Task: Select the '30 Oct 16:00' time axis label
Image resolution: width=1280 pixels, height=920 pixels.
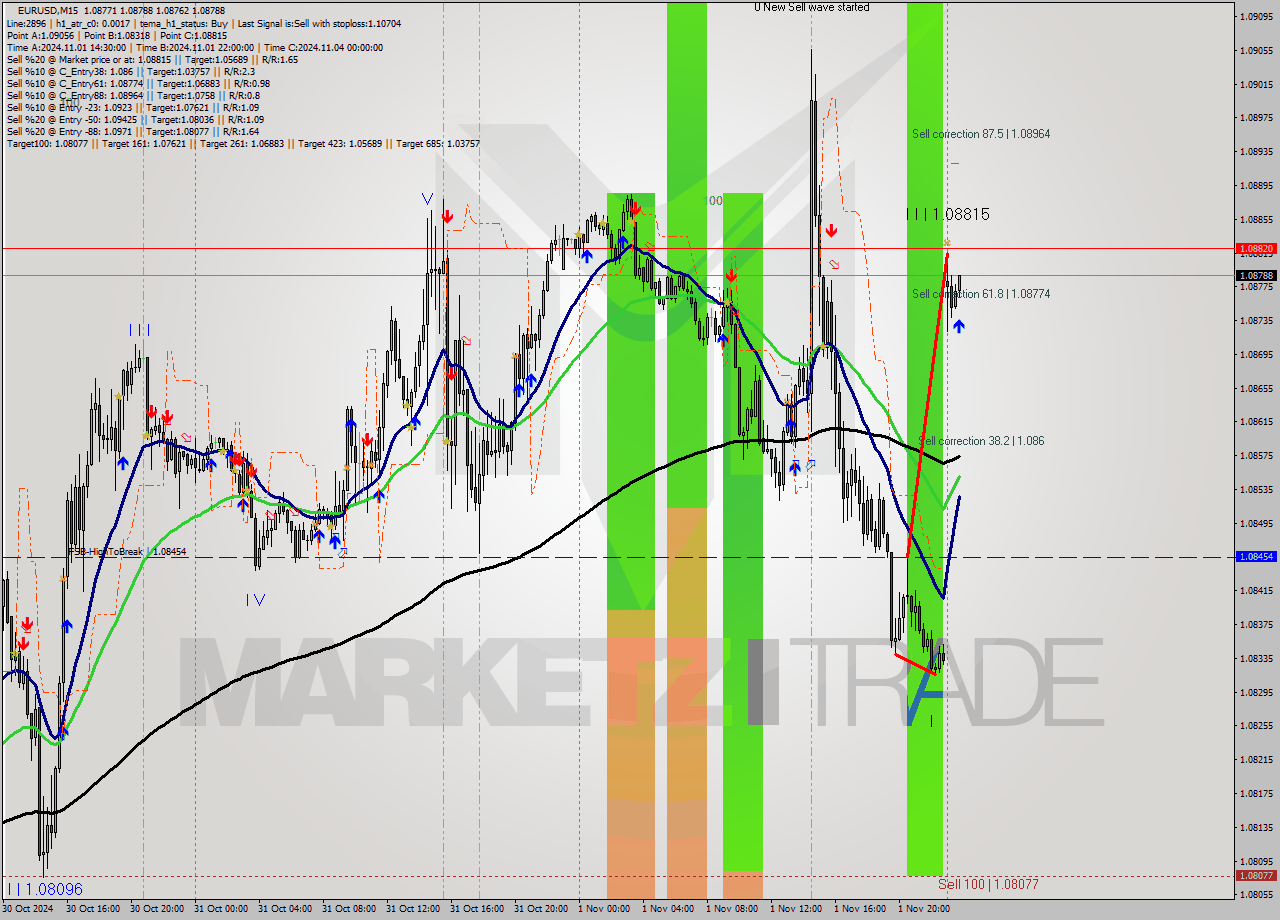Action: pos(93,909)
